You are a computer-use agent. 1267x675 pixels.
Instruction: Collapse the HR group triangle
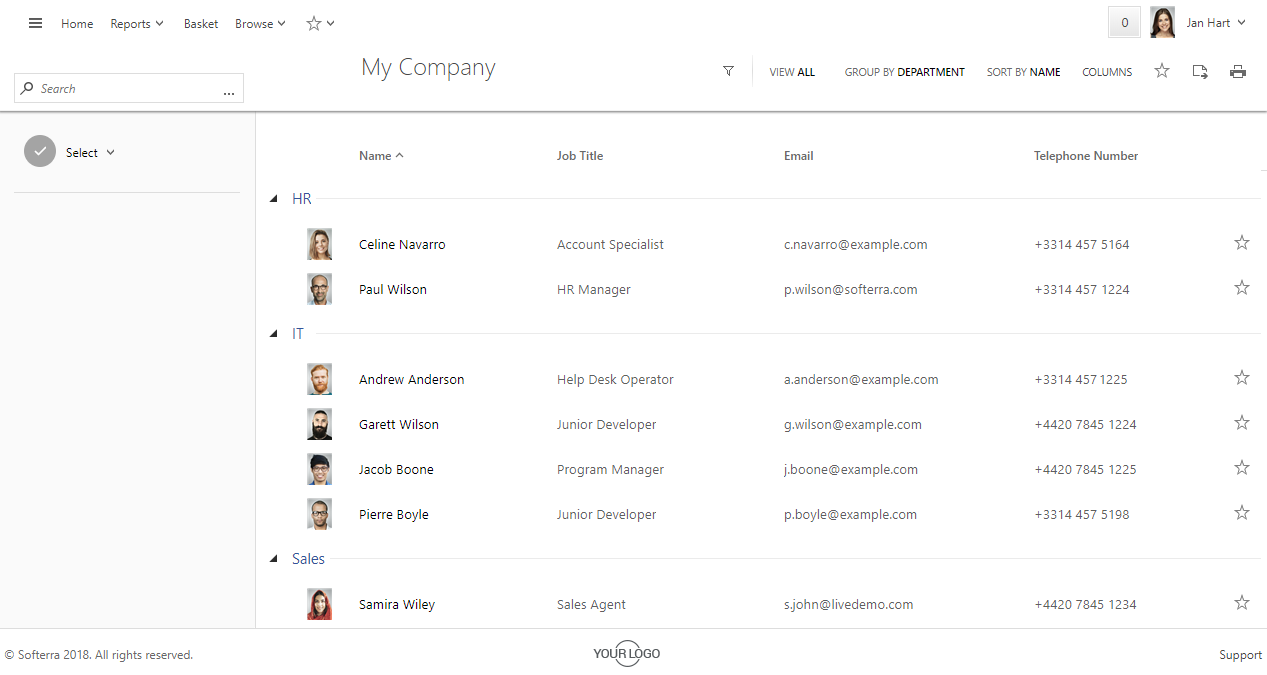[x=274, y=199]
